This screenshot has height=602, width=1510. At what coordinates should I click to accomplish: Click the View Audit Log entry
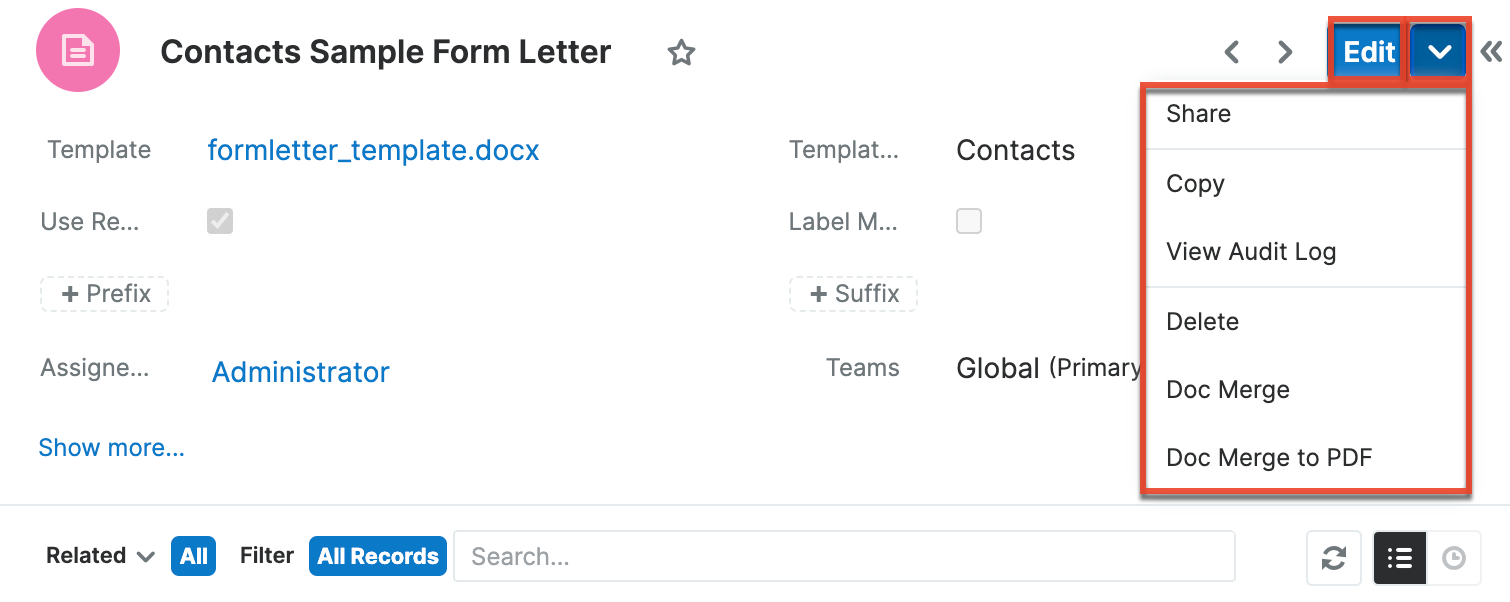[x=1251, y=251]
